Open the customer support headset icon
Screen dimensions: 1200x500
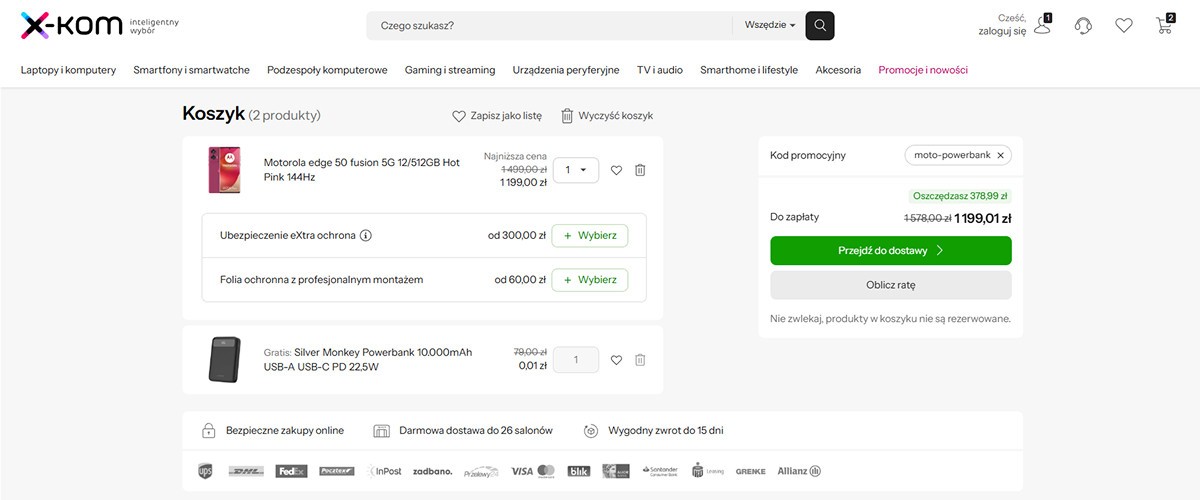1083,26
